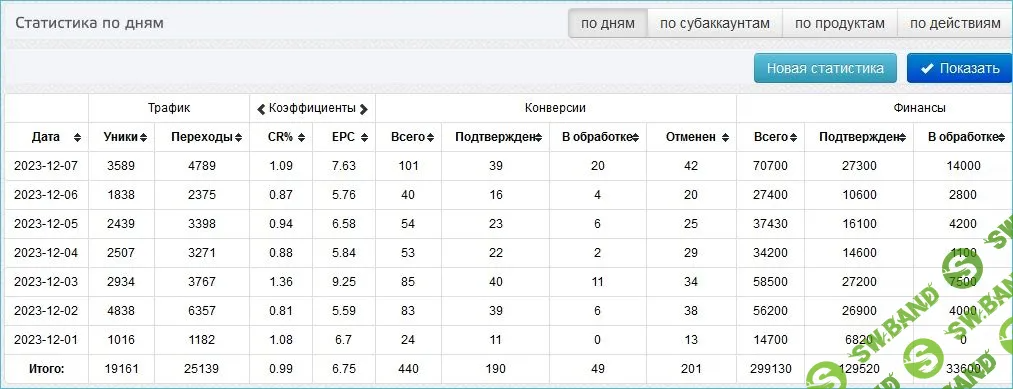The height and width of the screenshot is (389, 1013).
Task: Sort by EPC column sort icon
Action: (364, 138)
